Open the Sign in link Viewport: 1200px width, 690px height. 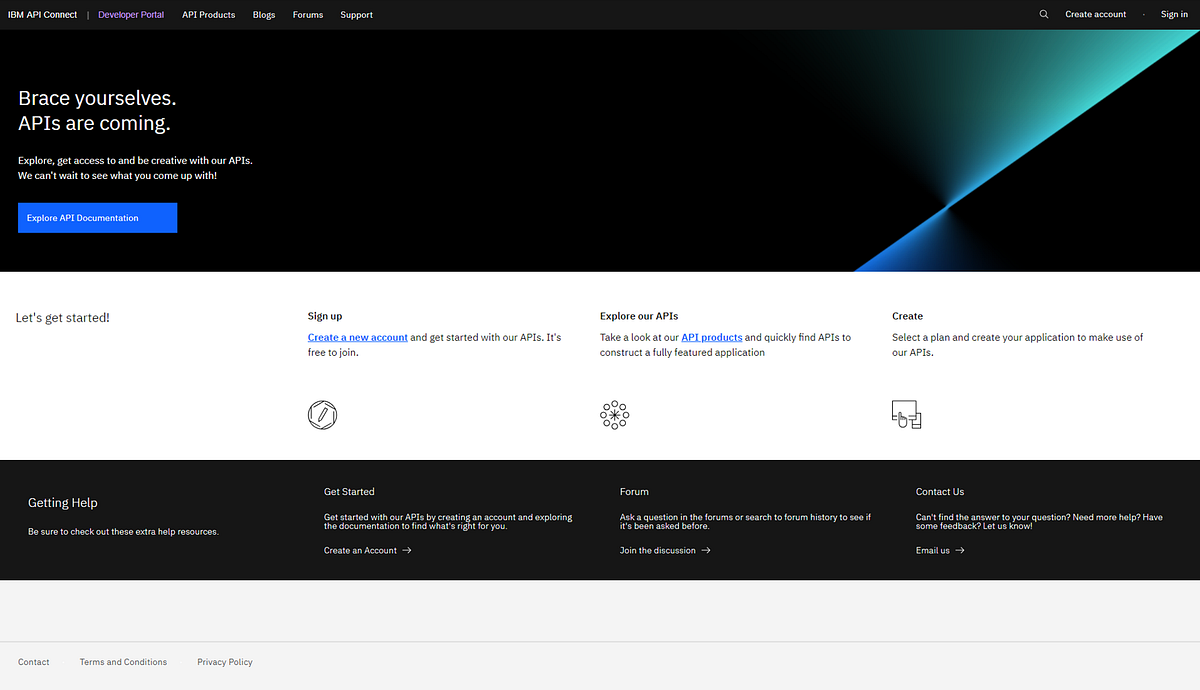(1173, 14)
